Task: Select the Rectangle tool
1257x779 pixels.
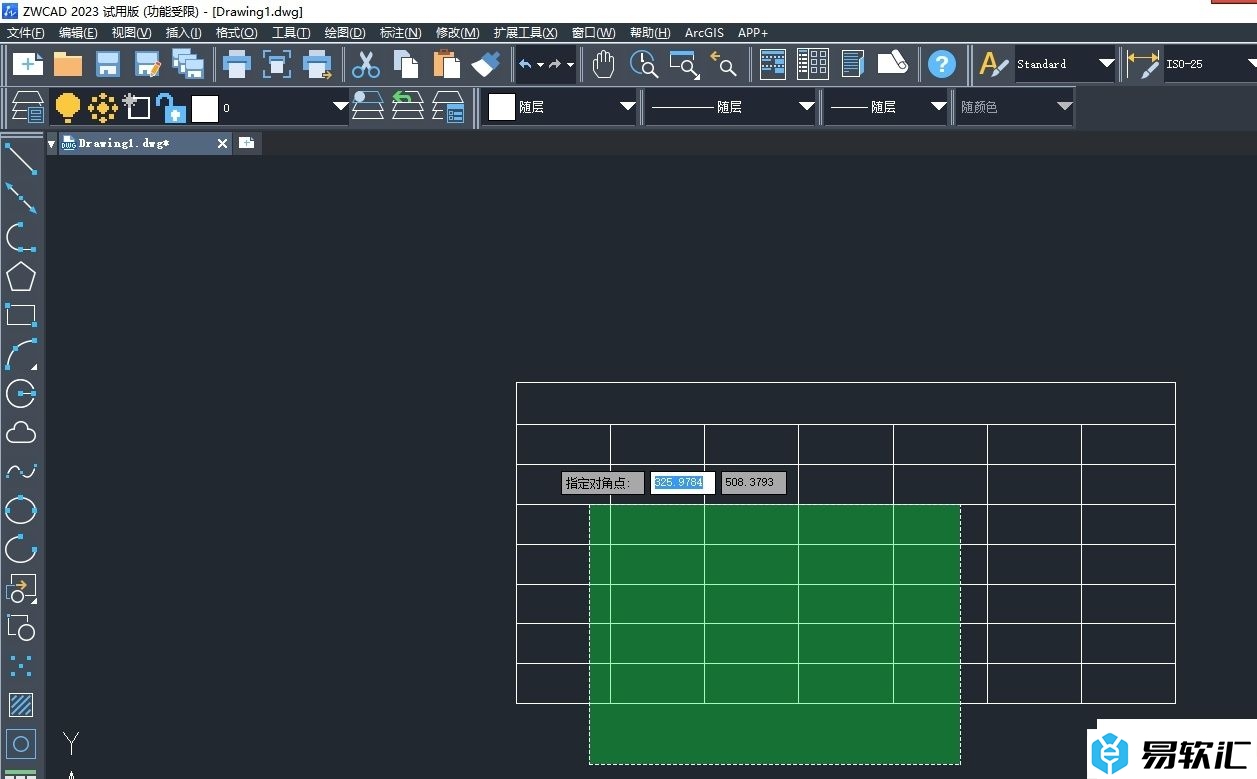Action: click(21, 315)
